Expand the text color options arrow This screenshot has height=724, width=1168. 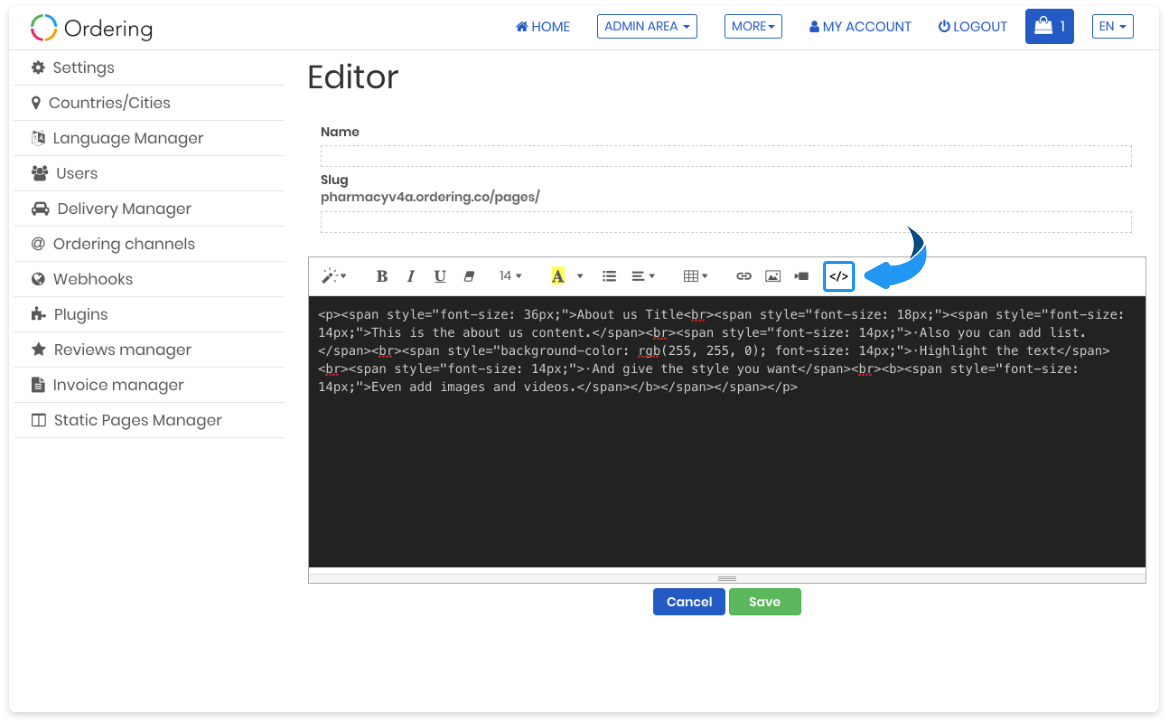coord(580,276)
